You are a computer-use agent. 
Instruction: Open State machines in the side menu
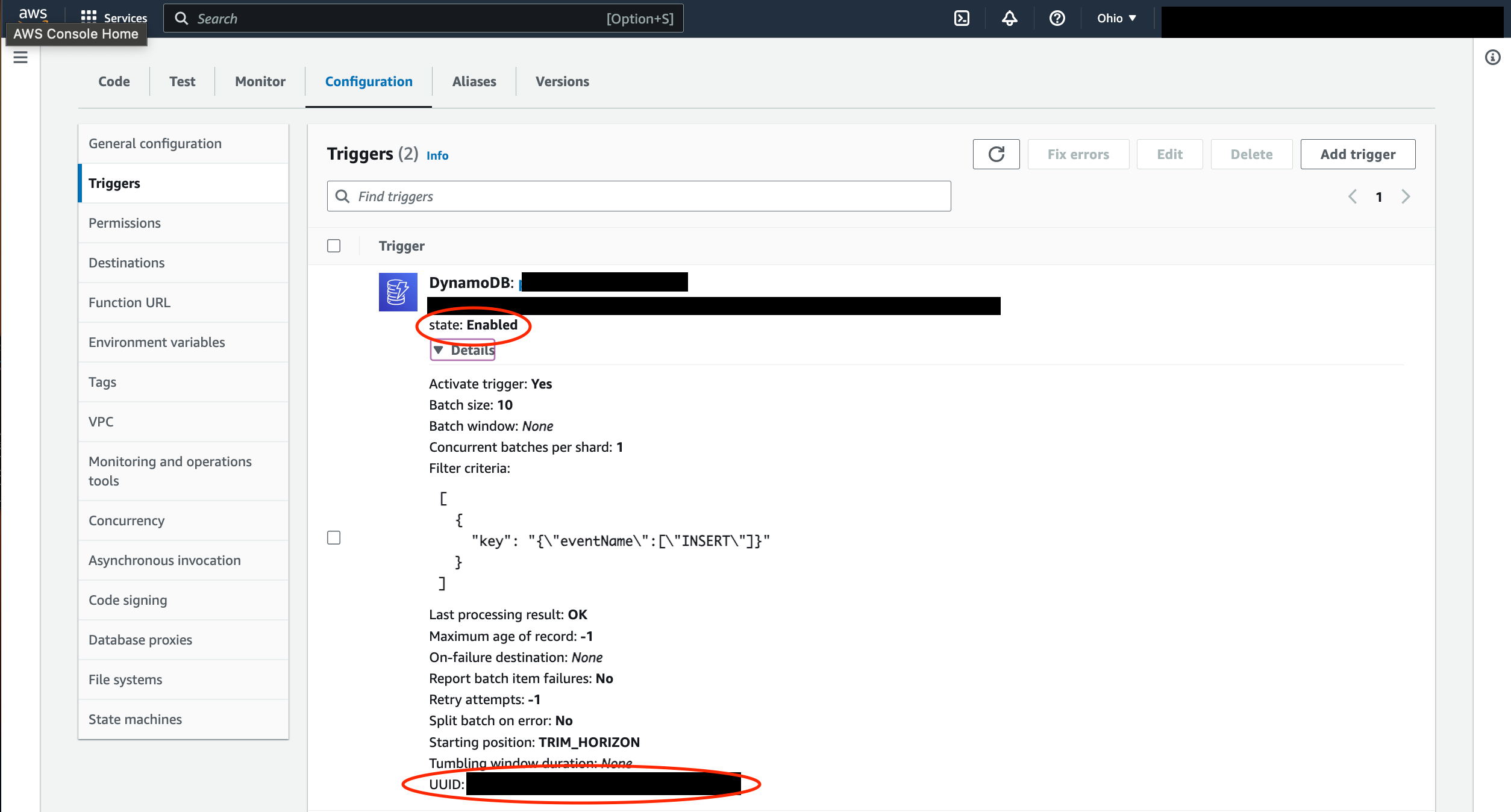(x=183, y=719)
